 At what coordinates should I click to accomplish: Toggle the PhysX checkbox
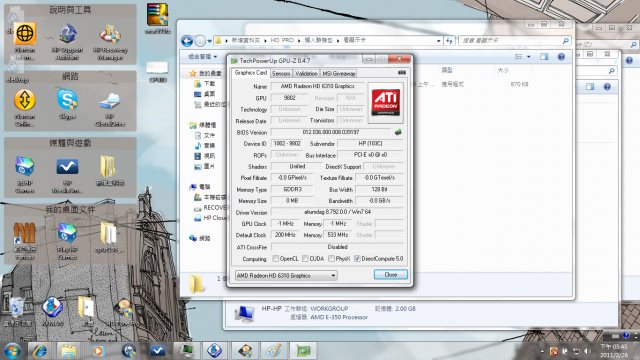click(x=331, y=259)
